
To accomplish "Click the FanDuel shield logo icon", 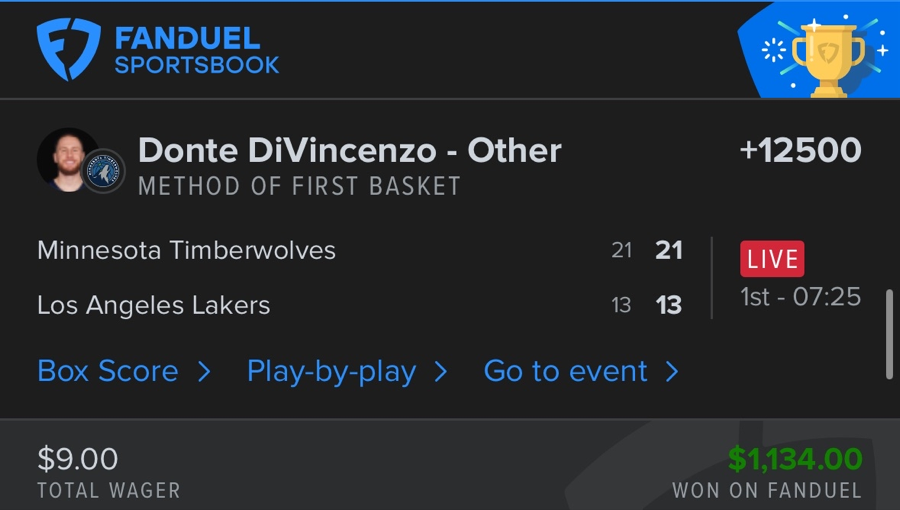I will (68, 50).
